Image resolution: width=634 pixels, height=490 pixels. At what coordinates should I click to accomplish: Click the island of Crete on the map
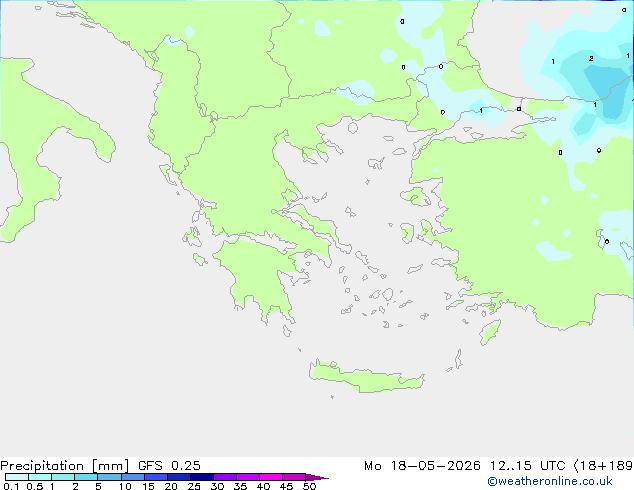coord(366,377)
